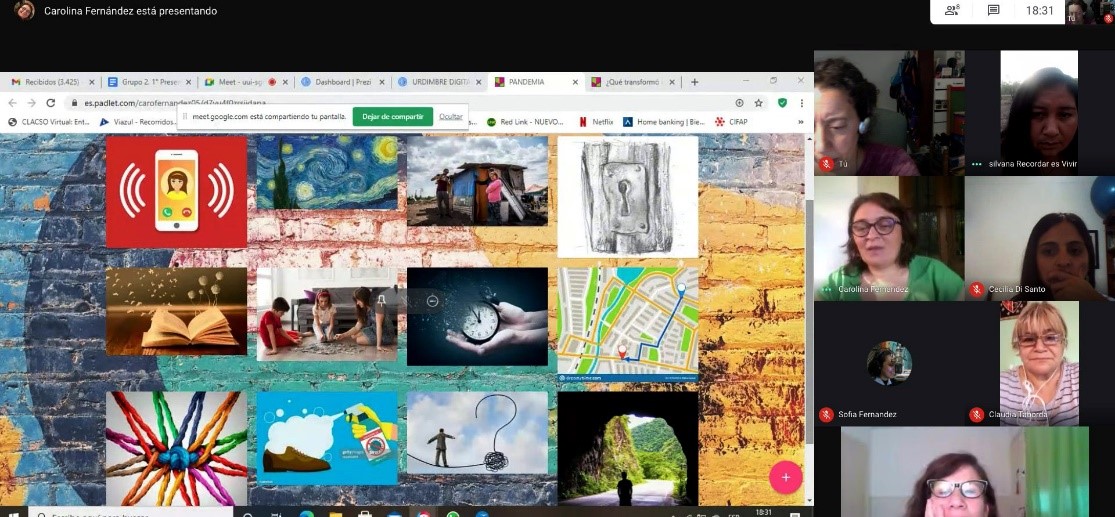Click Ocultar to hide sharing bar

(451, 116)
